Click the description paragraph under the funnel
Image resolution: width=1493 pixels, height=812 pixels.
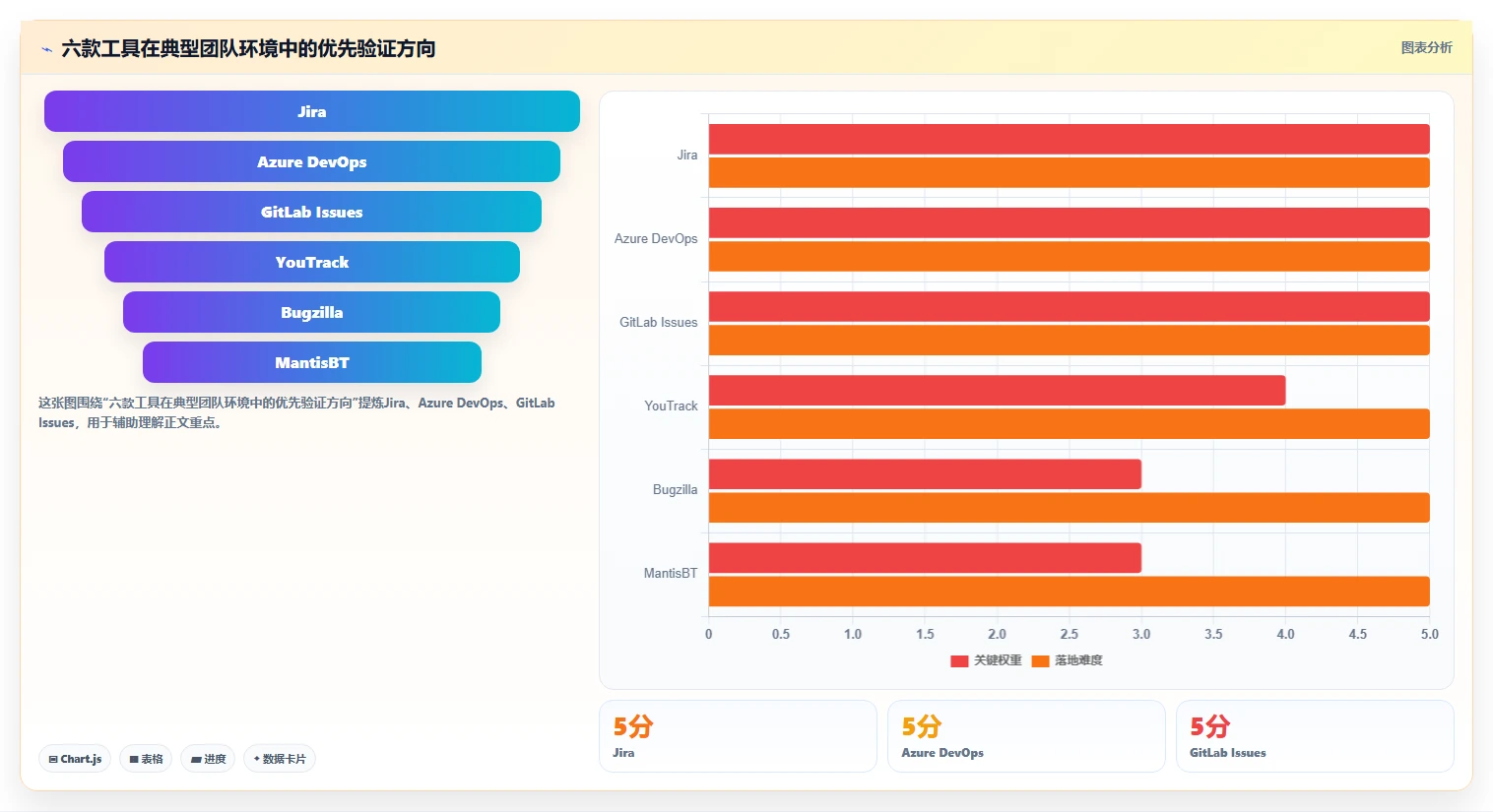click(296, 412)
